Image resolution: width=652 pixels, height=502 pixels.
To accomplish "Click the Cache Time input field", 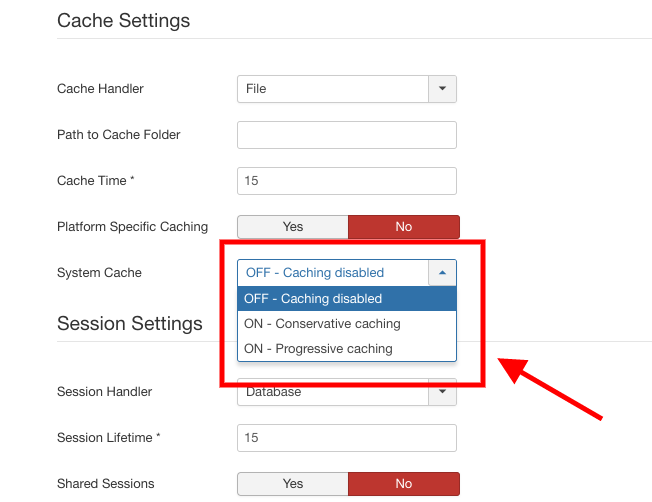I will coord(346,181).
